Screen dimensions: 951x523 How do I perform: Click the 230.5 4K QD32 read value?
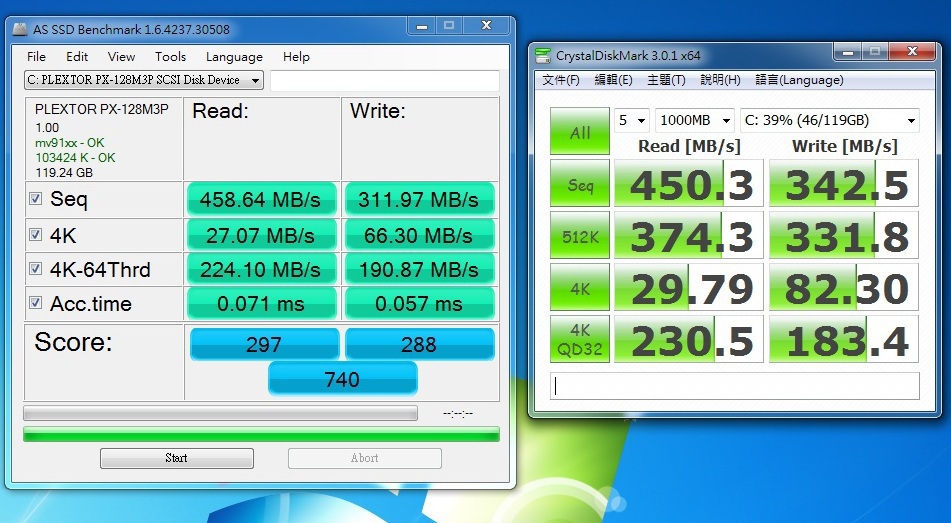[x=689, y=339]
